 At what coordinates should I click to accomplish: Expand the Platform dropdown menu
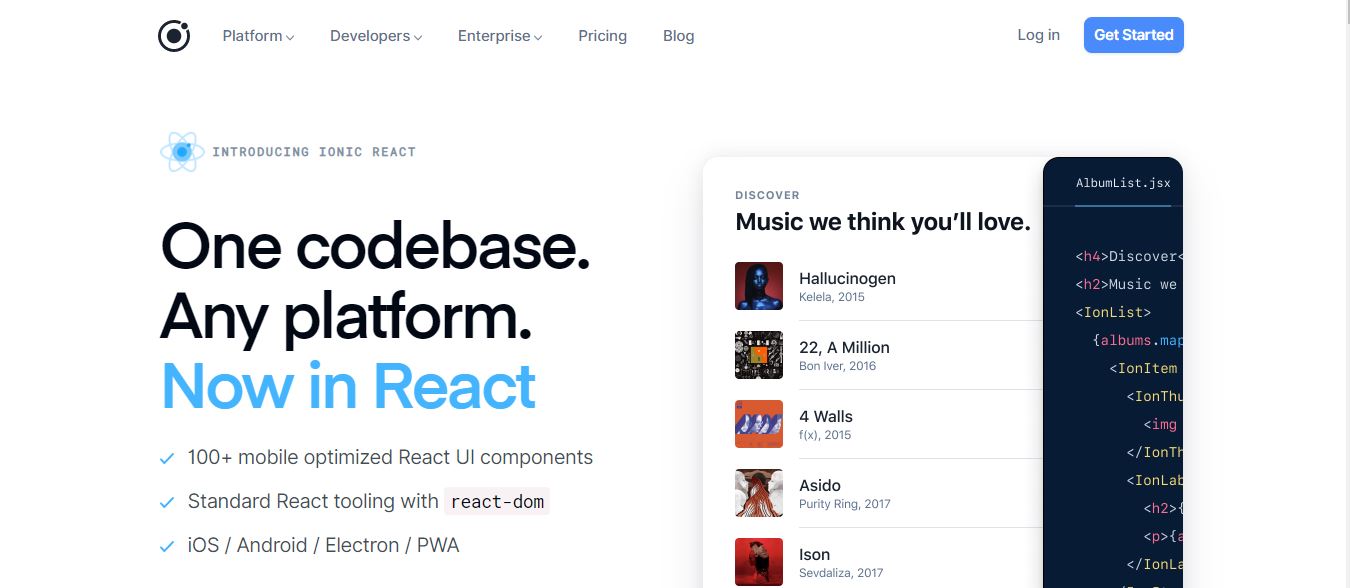pos(258,36)
